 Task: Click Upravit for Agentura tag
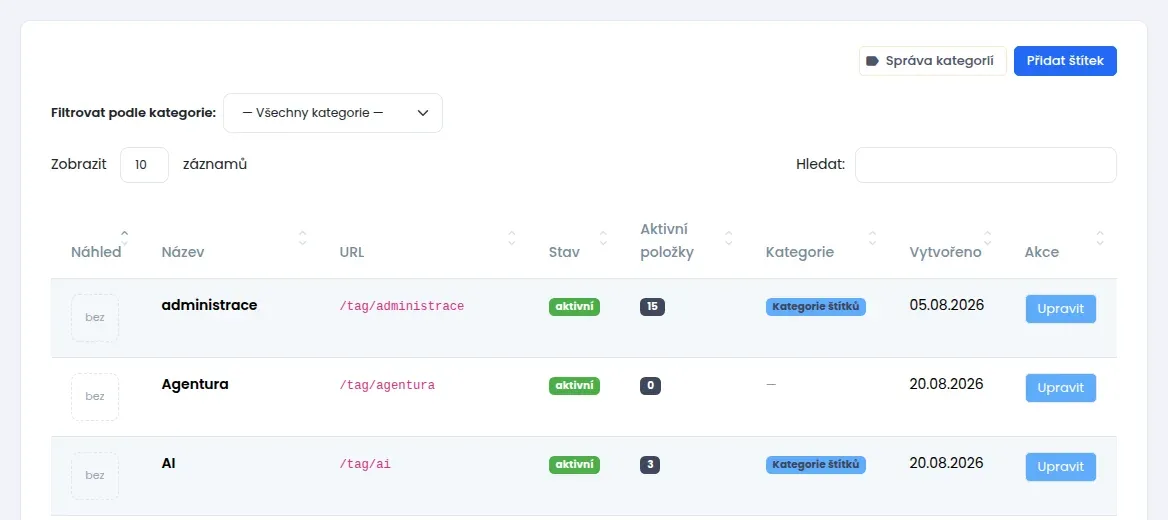(1061, 388)
